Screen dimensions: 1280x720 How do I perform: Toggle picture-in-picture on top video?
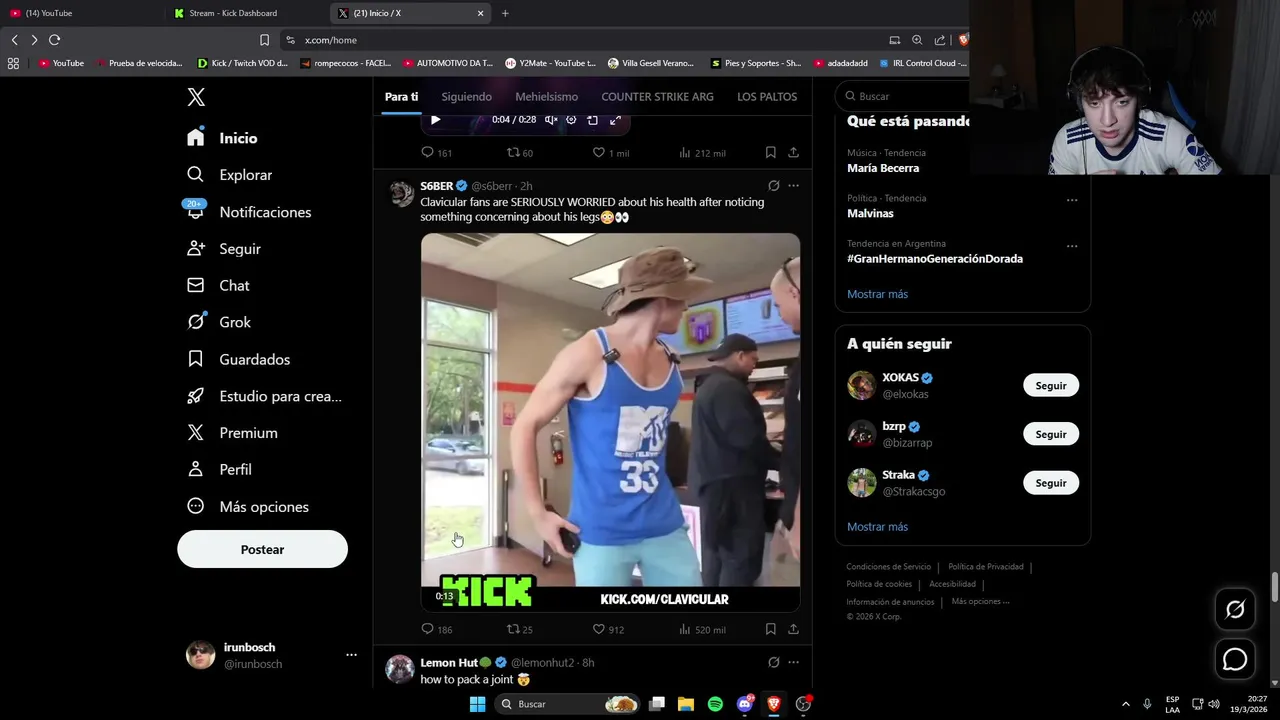coord(592,120)
